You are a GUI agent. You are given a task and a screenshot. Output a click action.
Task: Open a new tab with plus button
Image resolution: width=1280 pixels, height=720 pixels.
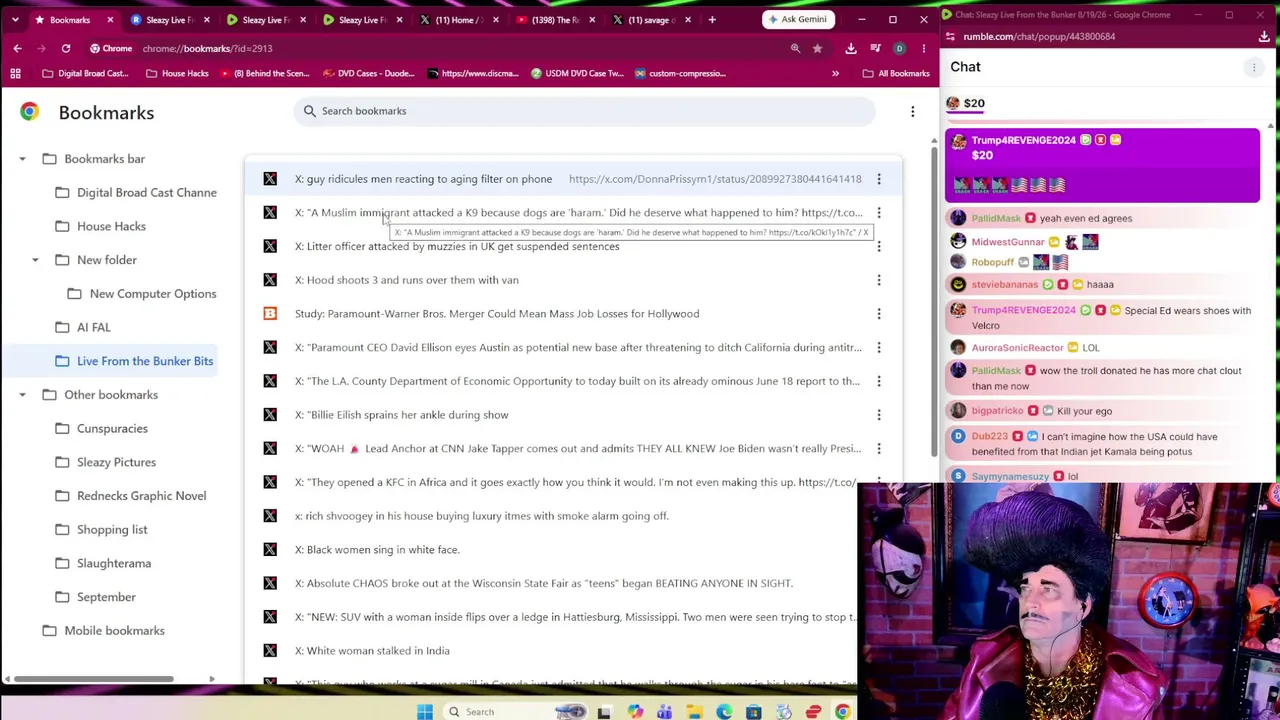[712, 20]
